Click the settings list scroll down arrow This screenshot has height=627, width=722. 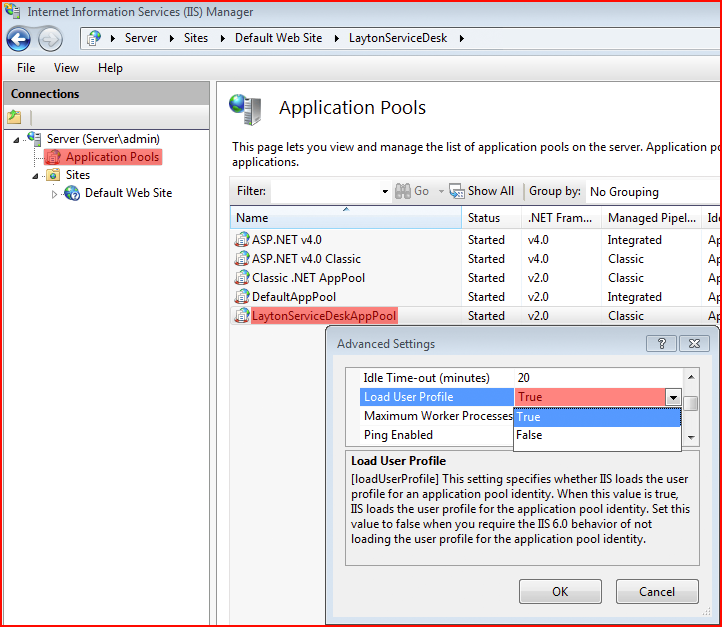click(x=691, y=437)
